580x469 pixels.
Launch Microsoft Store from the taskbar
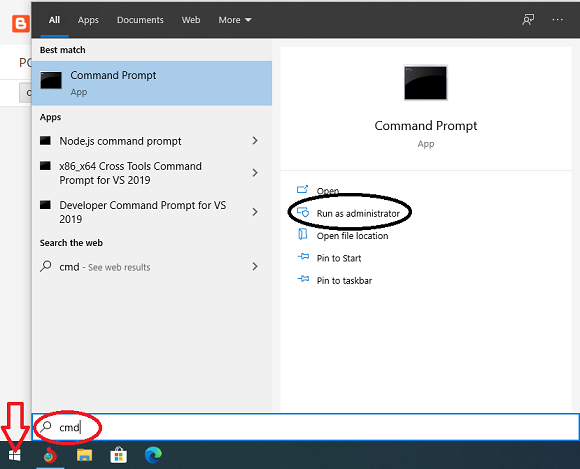click(x=118, y=455)
